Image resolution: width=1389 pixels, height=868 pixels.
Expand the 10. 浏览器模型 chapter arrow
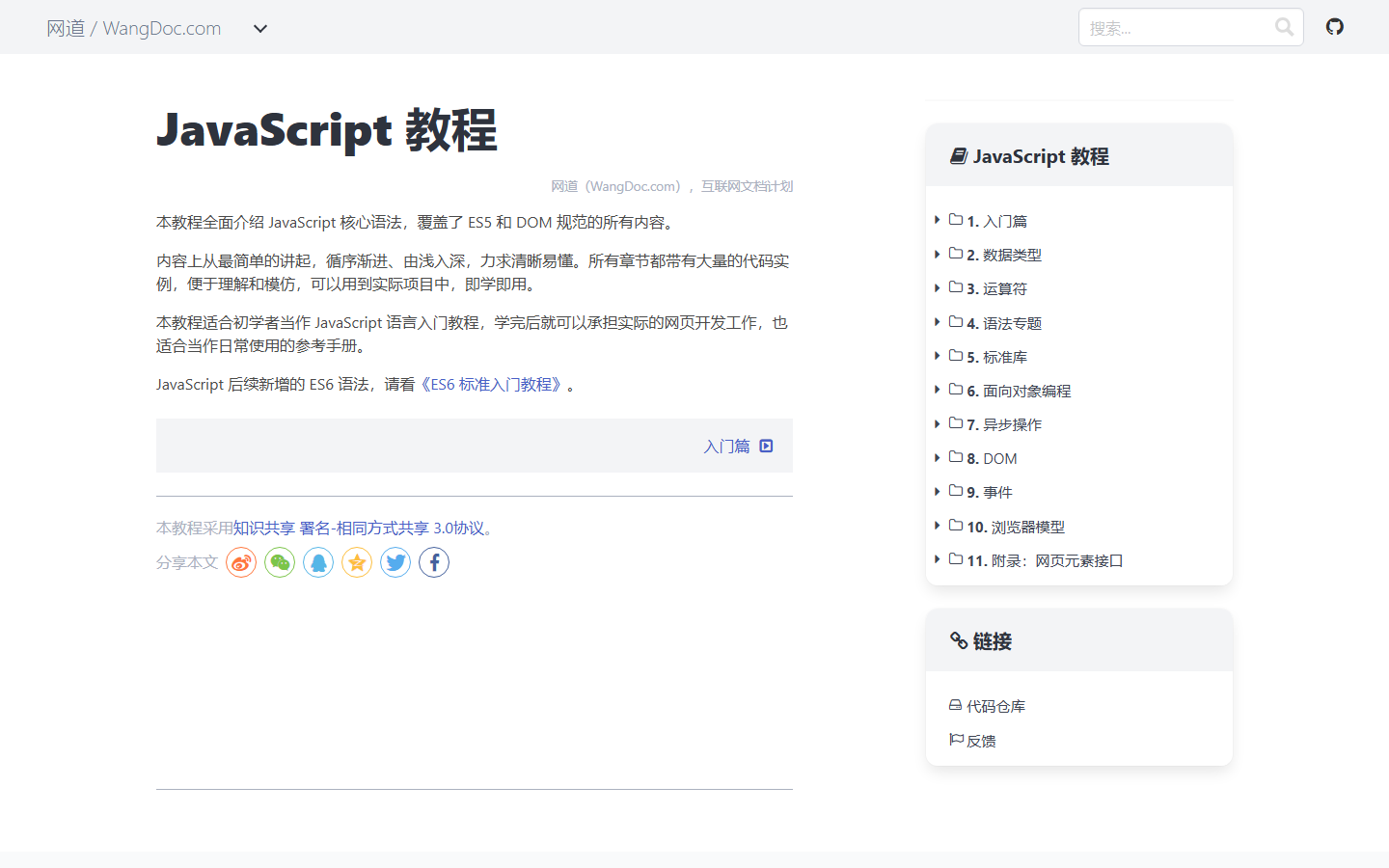point(938,526)
